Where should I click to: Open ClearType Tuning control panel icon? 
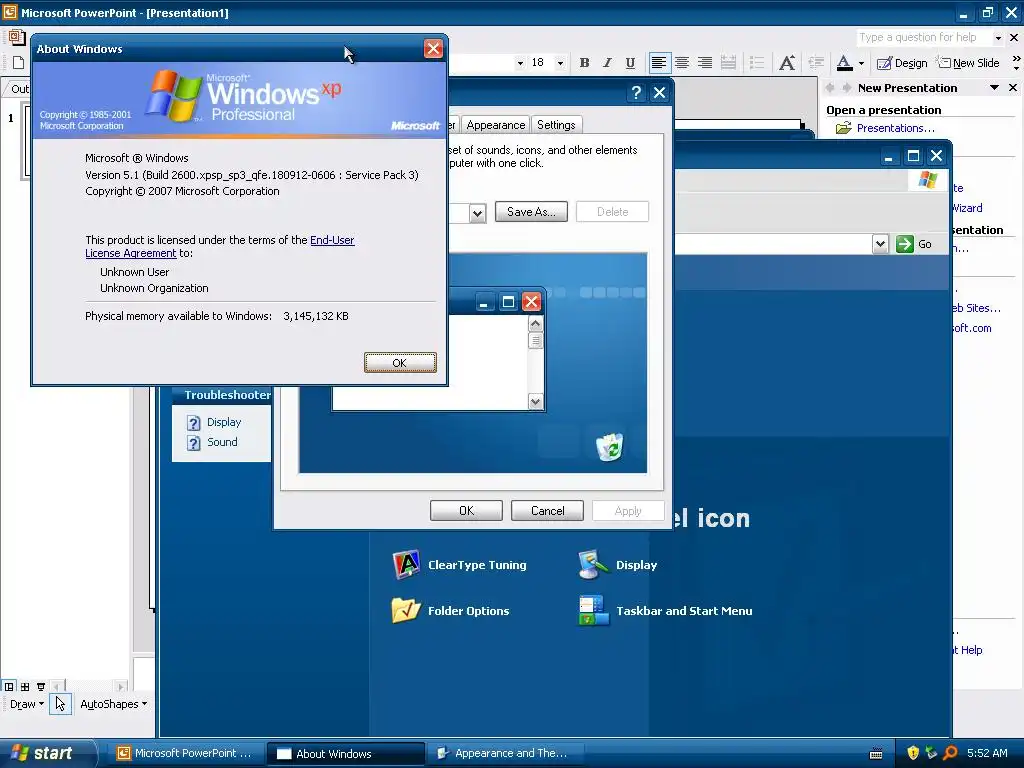(x=459, y=565)
